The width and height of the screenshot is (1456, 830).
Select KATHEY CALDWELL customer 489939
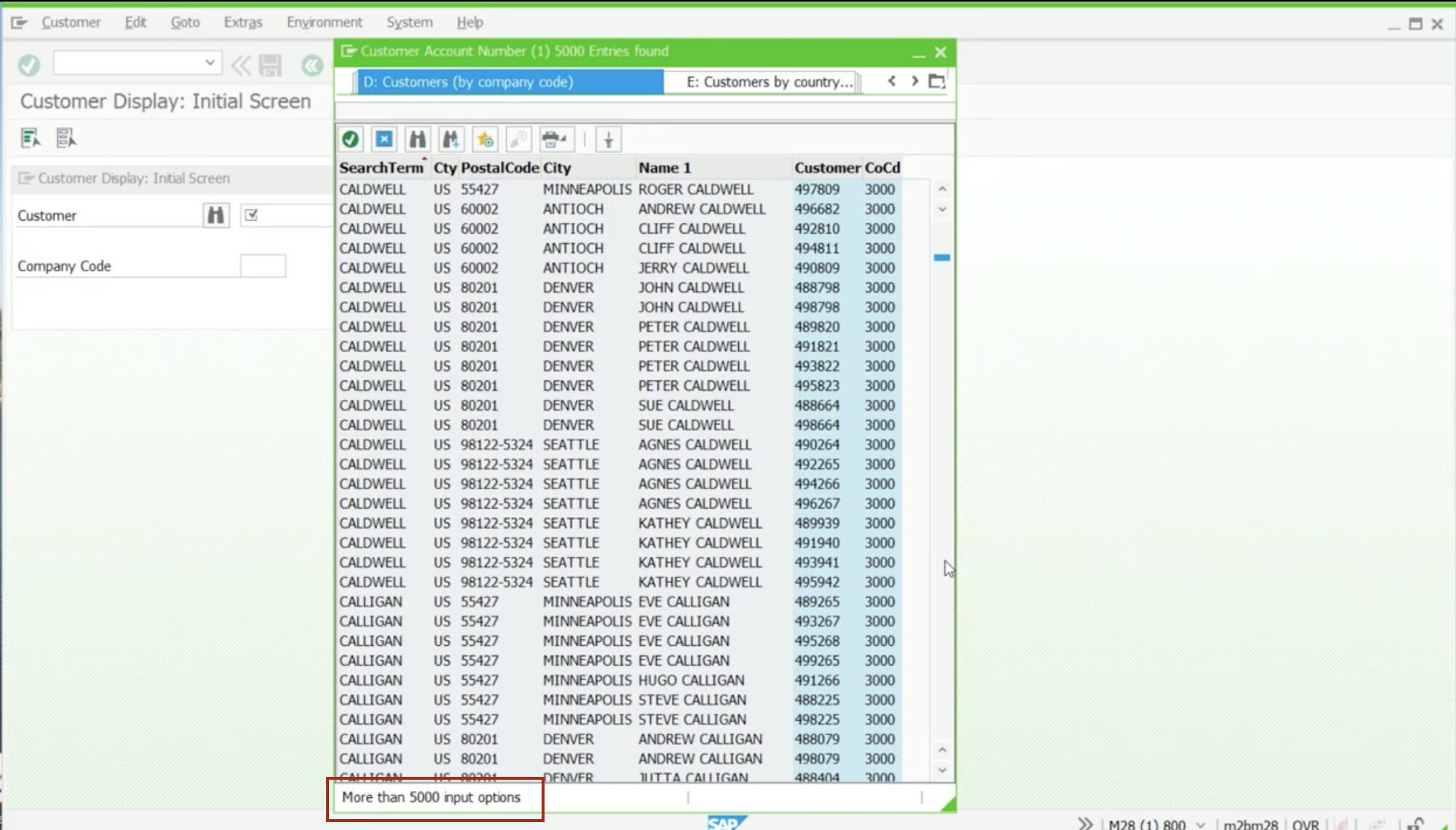(620, 523)
